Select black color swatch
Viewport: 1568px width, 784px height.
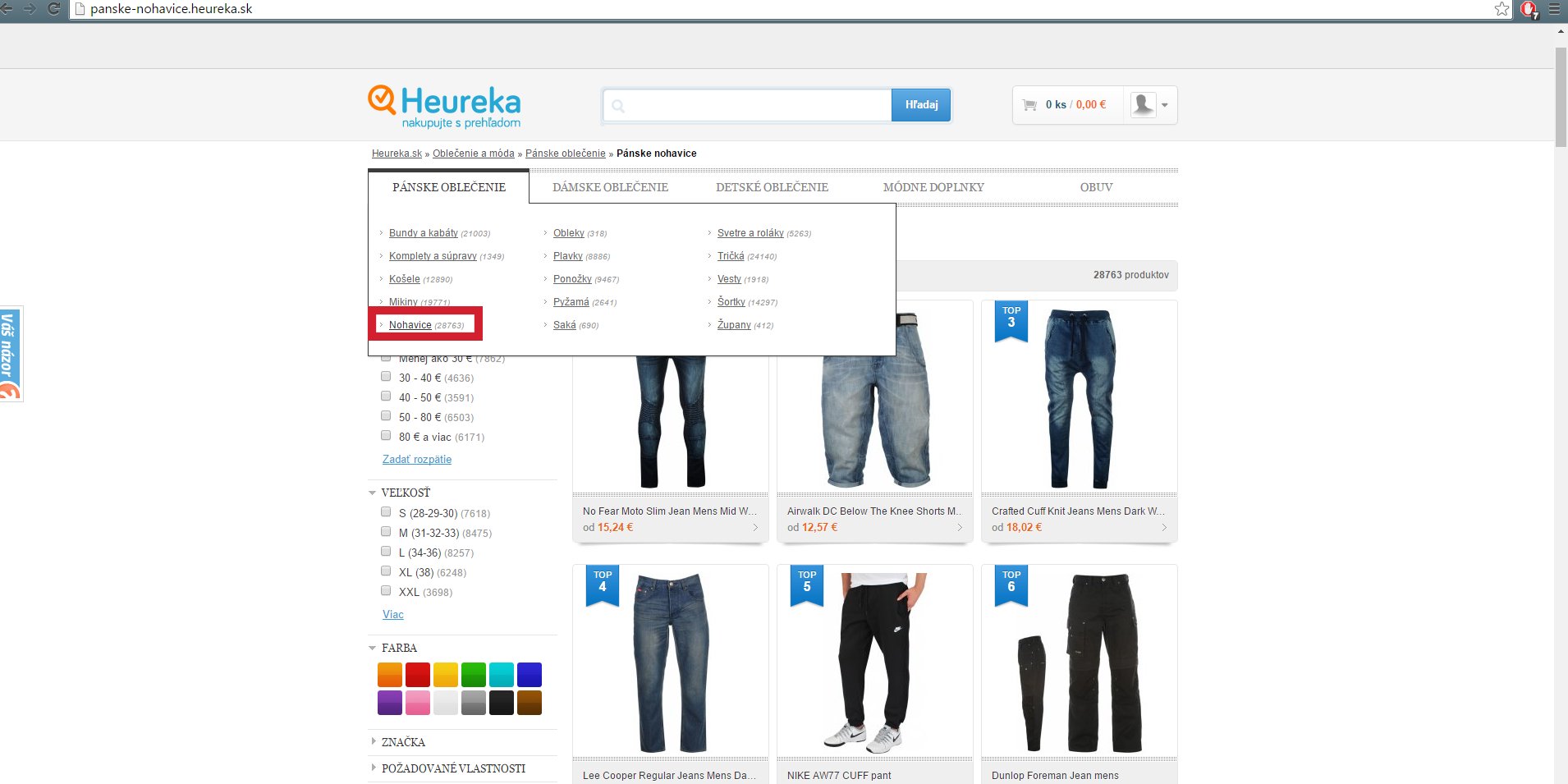[x=502, y=703]
